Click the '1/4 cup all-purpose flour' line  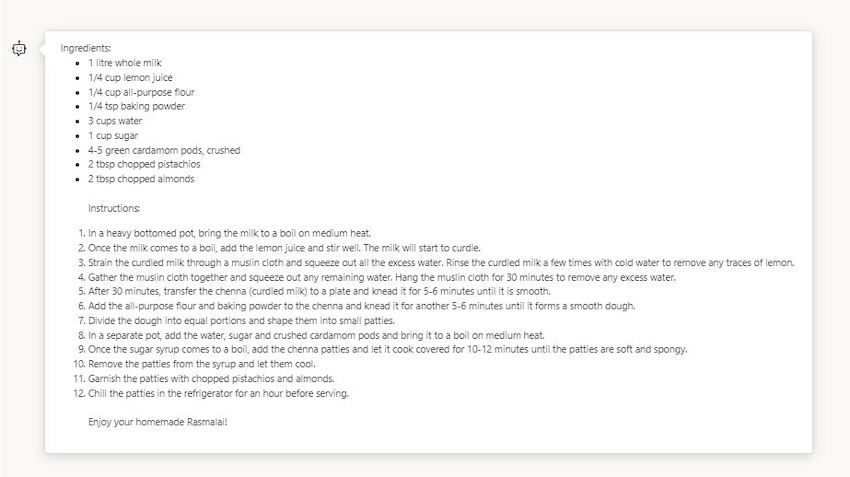click(x=141, y=92)
